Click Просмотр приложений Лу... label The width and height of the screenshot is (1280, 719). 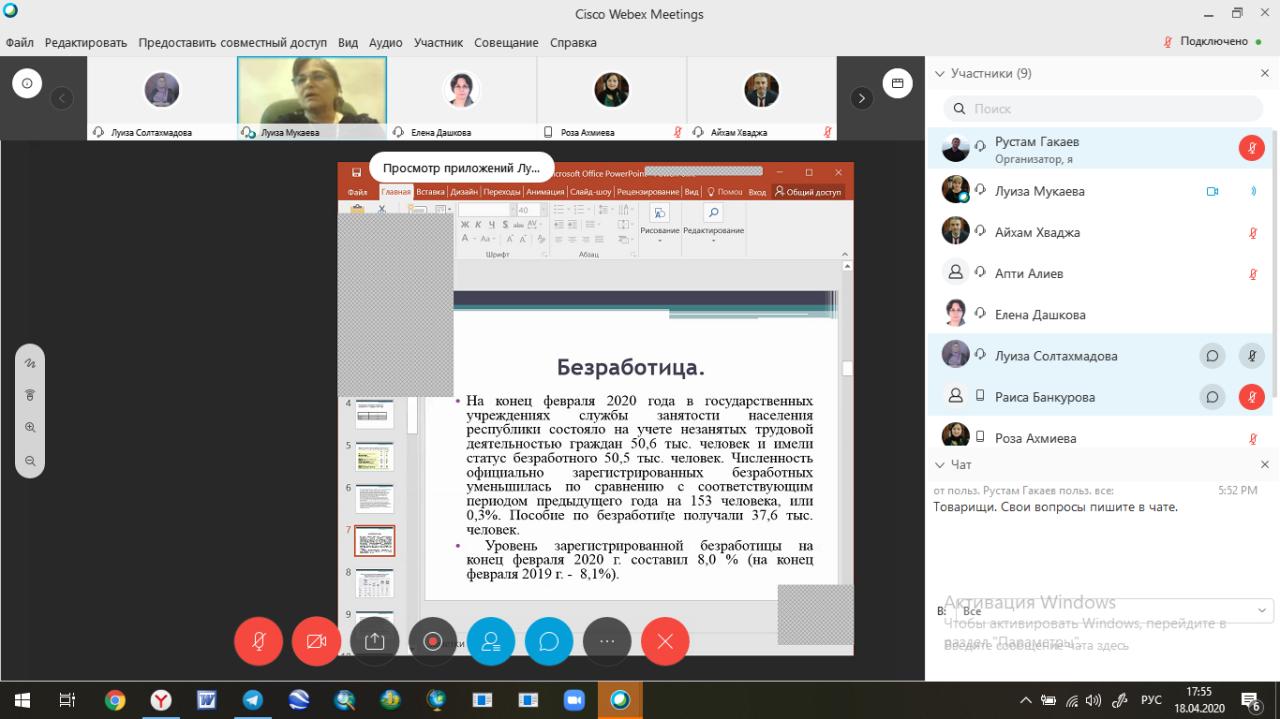coord(461,168)
